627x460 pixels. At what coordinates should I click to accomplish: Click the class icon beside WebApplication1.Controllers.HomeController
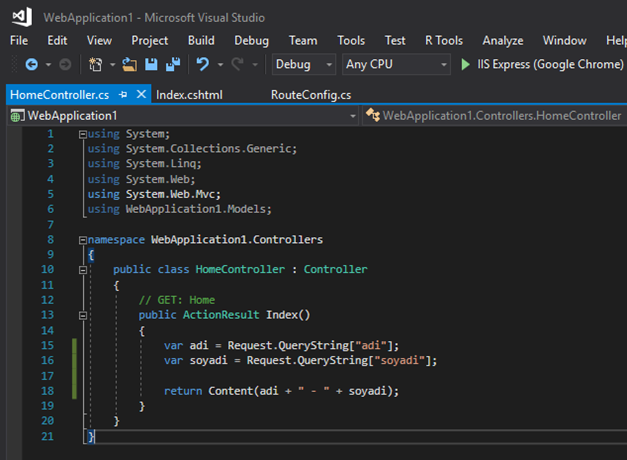click(373, 115)
